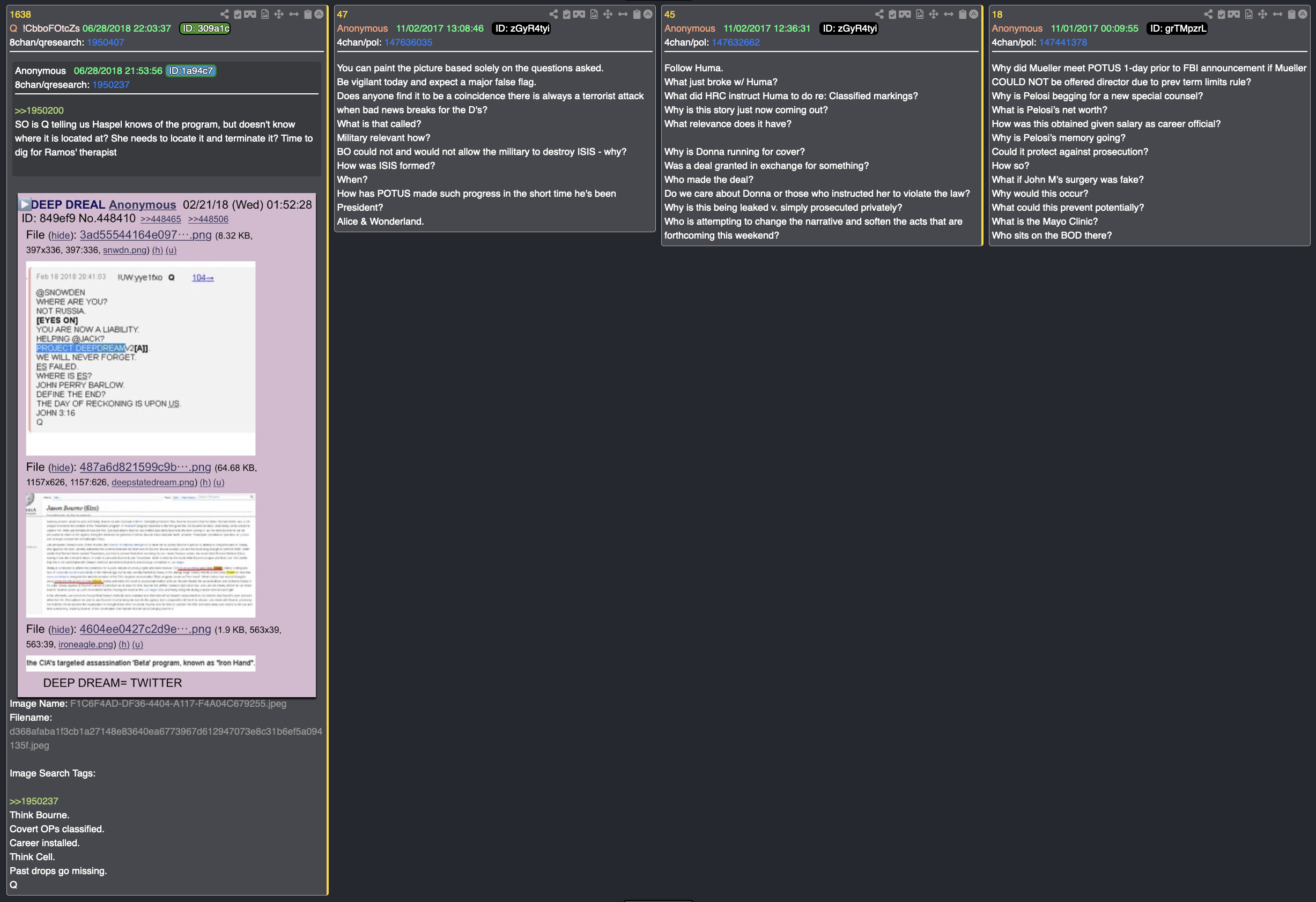Image resolution: width=1316 pixels, height=902 pixels.
Task: Click 'What is the Mayo Clinic?' line
Action: pyautogui.click(x=1045, y=221)
